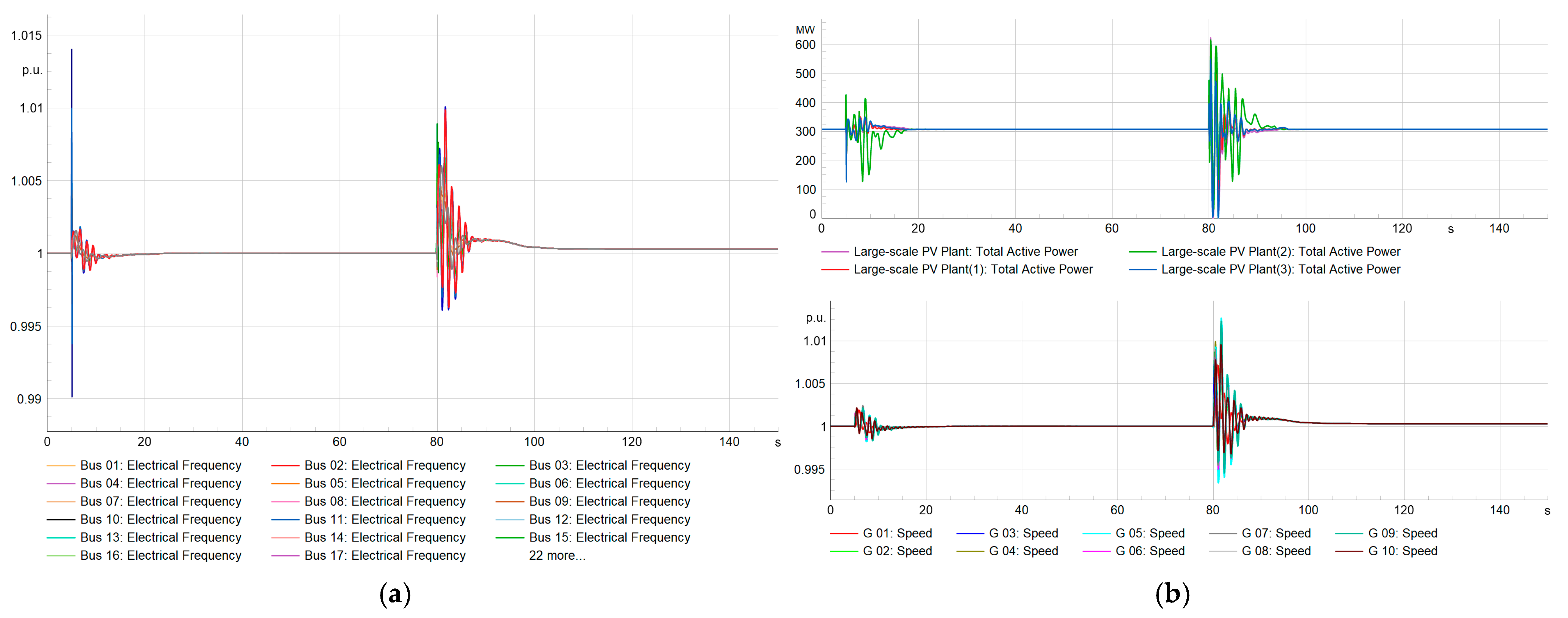
Task: Select G 02 Speed green legend swatch
Action: [844, 551]
